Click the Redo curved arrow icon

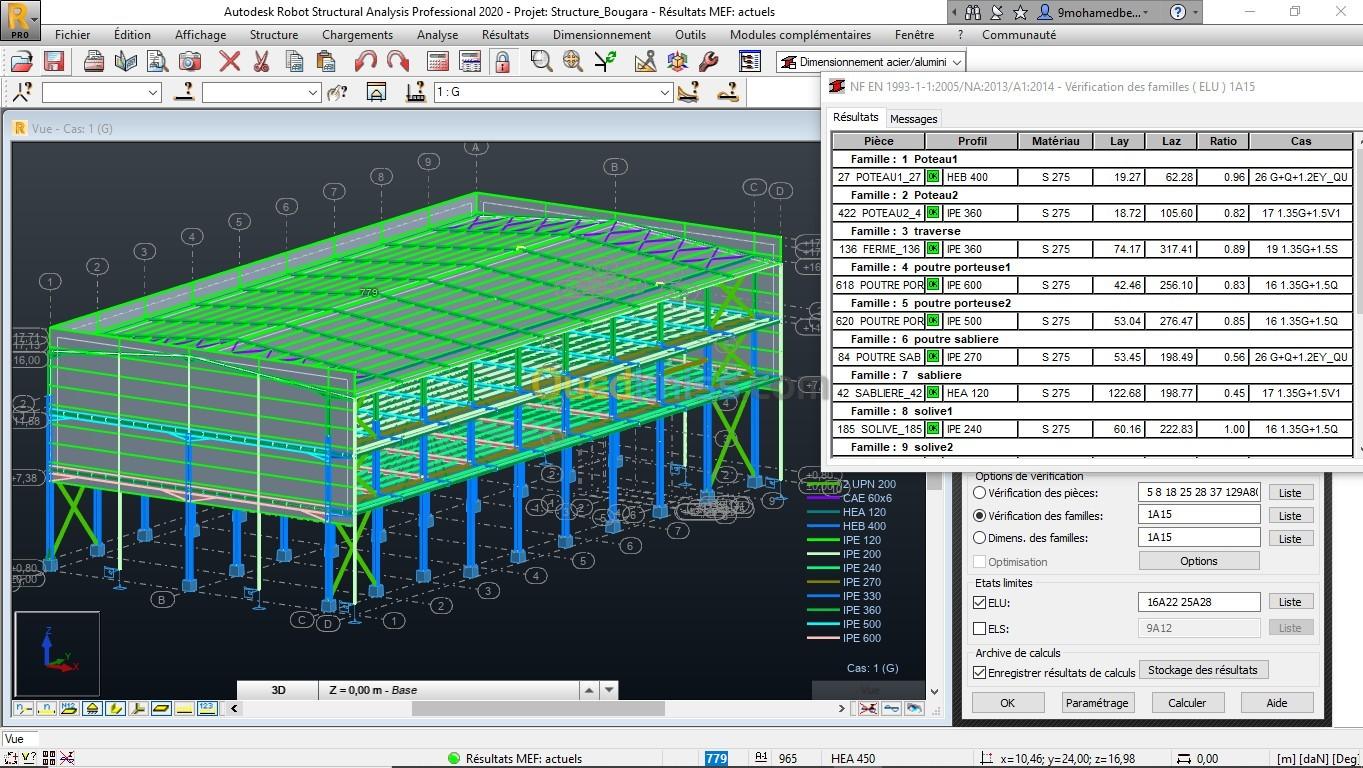(x=398, y=61)
